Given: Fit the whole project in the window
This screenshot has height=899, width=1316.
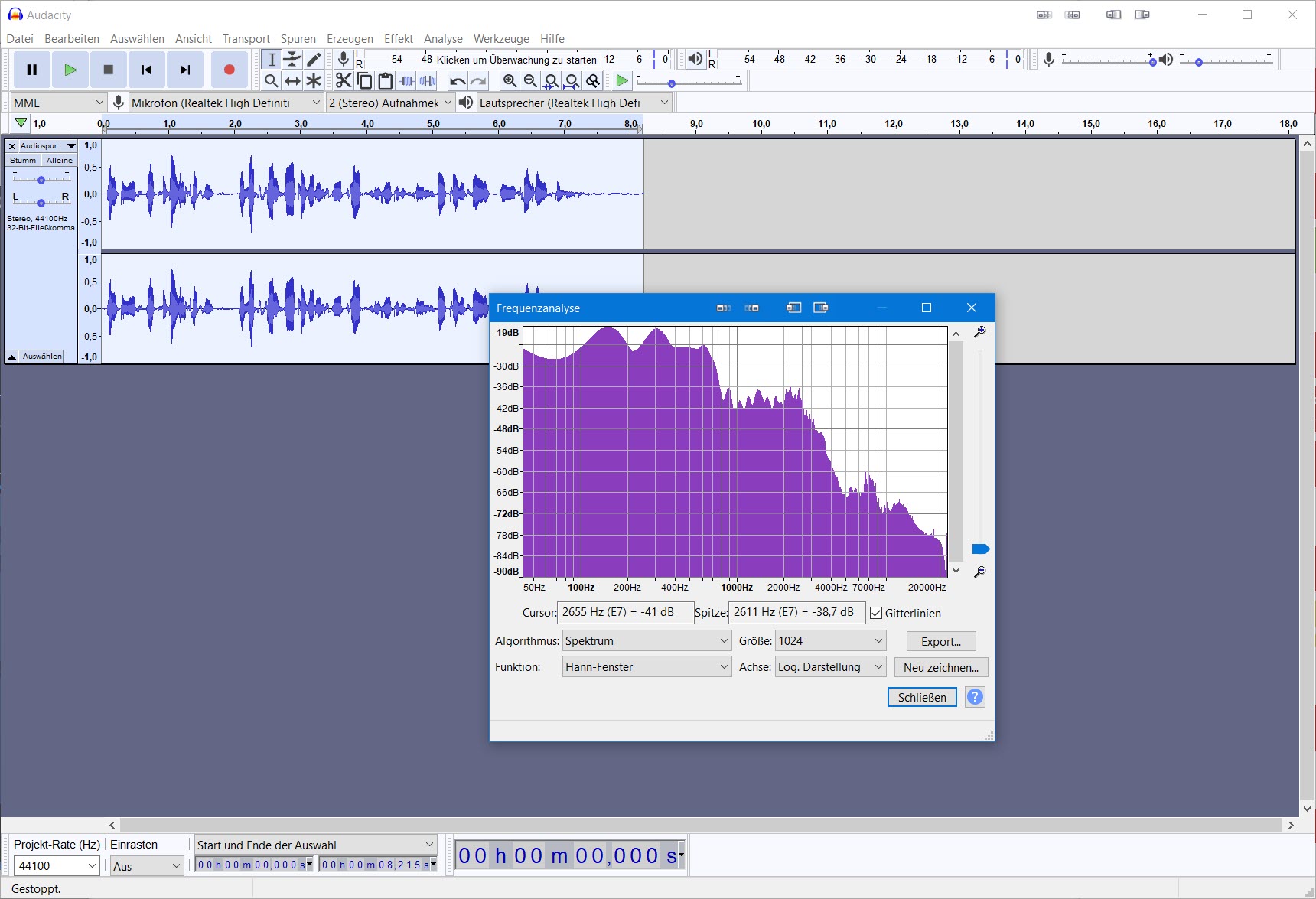Looking at the screenshot, I should coord(572,80).
